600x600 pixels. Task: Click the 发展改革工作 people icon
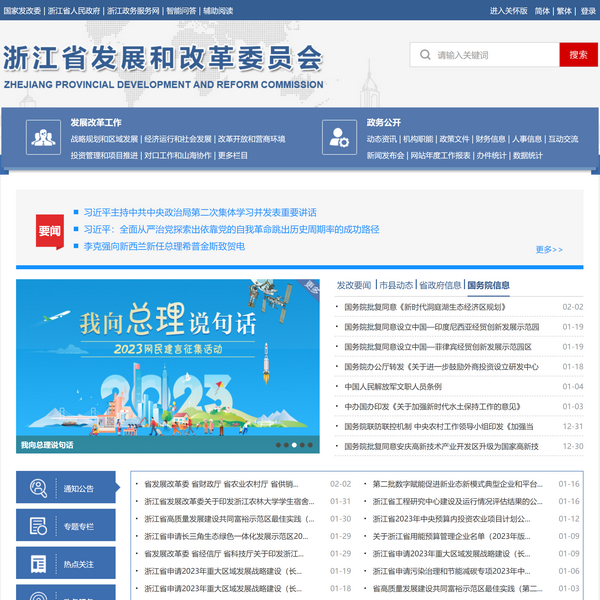click(41, 136)
